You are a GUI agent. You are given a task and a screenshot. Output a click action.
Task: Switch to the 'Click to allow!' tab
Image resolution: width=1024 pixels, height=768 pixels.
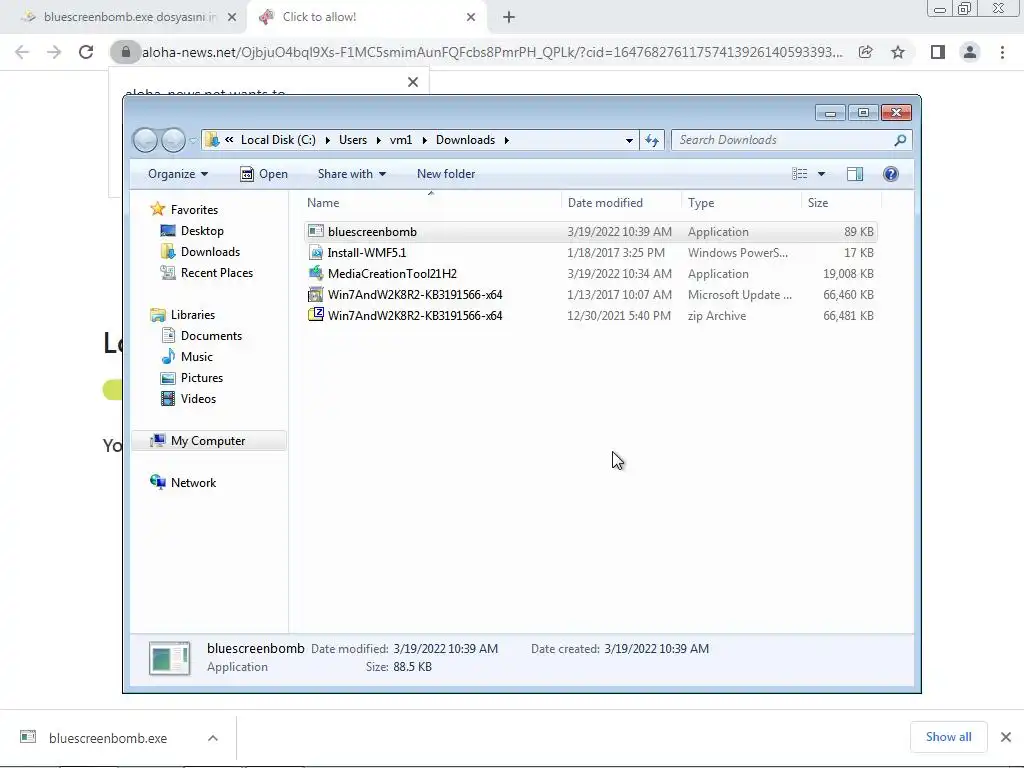click(366, 17)
